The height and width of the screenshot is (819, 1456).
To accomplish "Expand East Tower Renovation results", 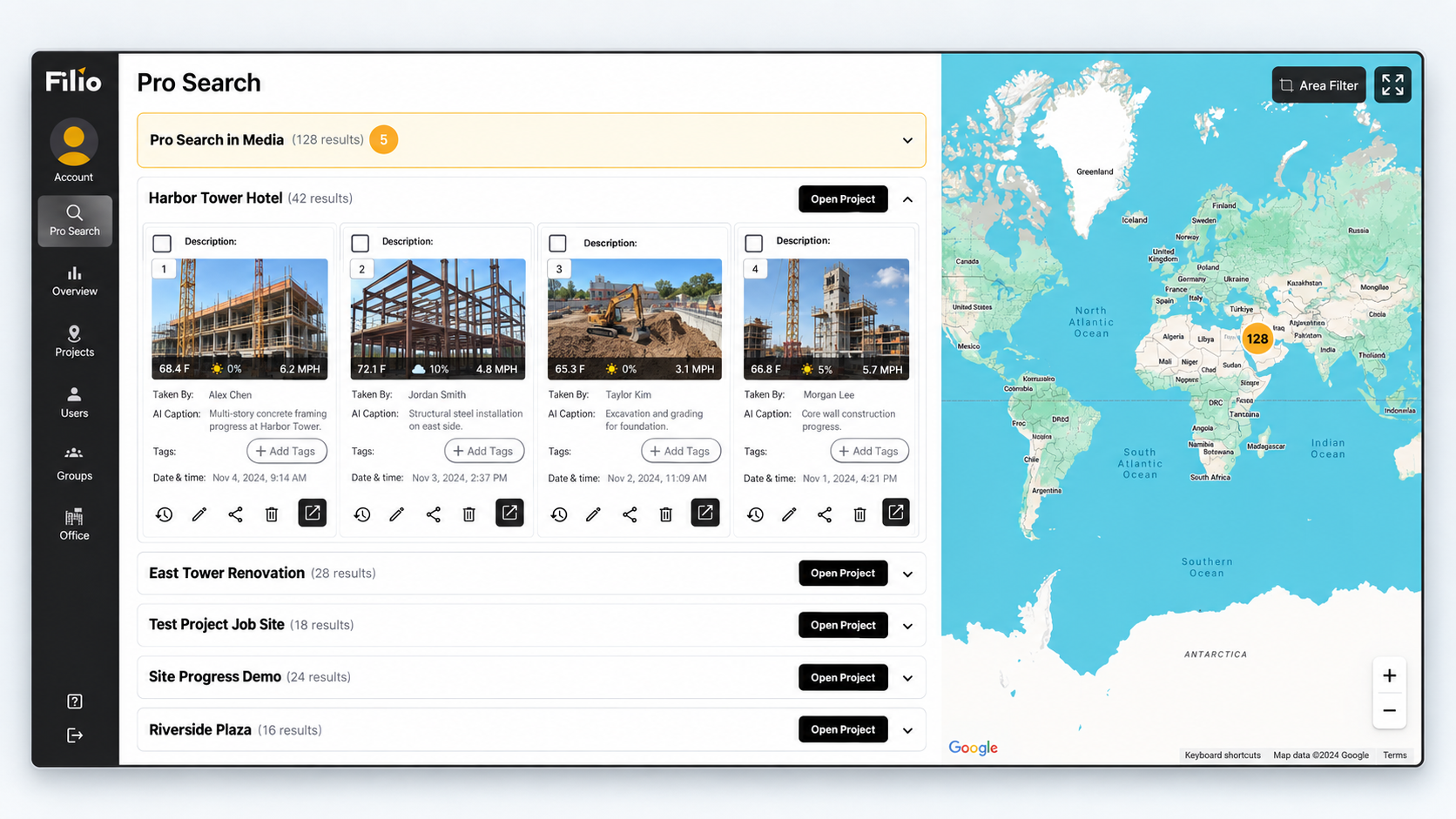I will point(907,574).
